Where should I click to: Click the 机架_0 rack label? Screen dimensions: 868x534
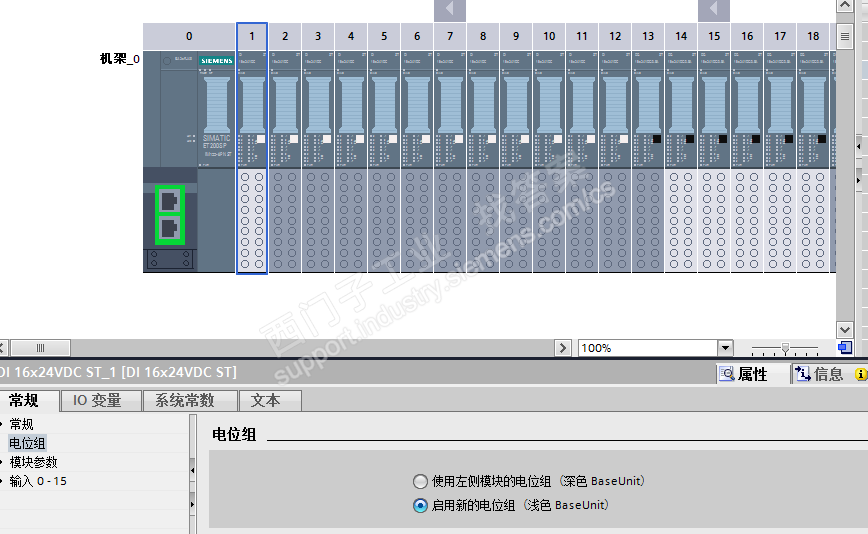pyautogui.click(x=120, y=59)
